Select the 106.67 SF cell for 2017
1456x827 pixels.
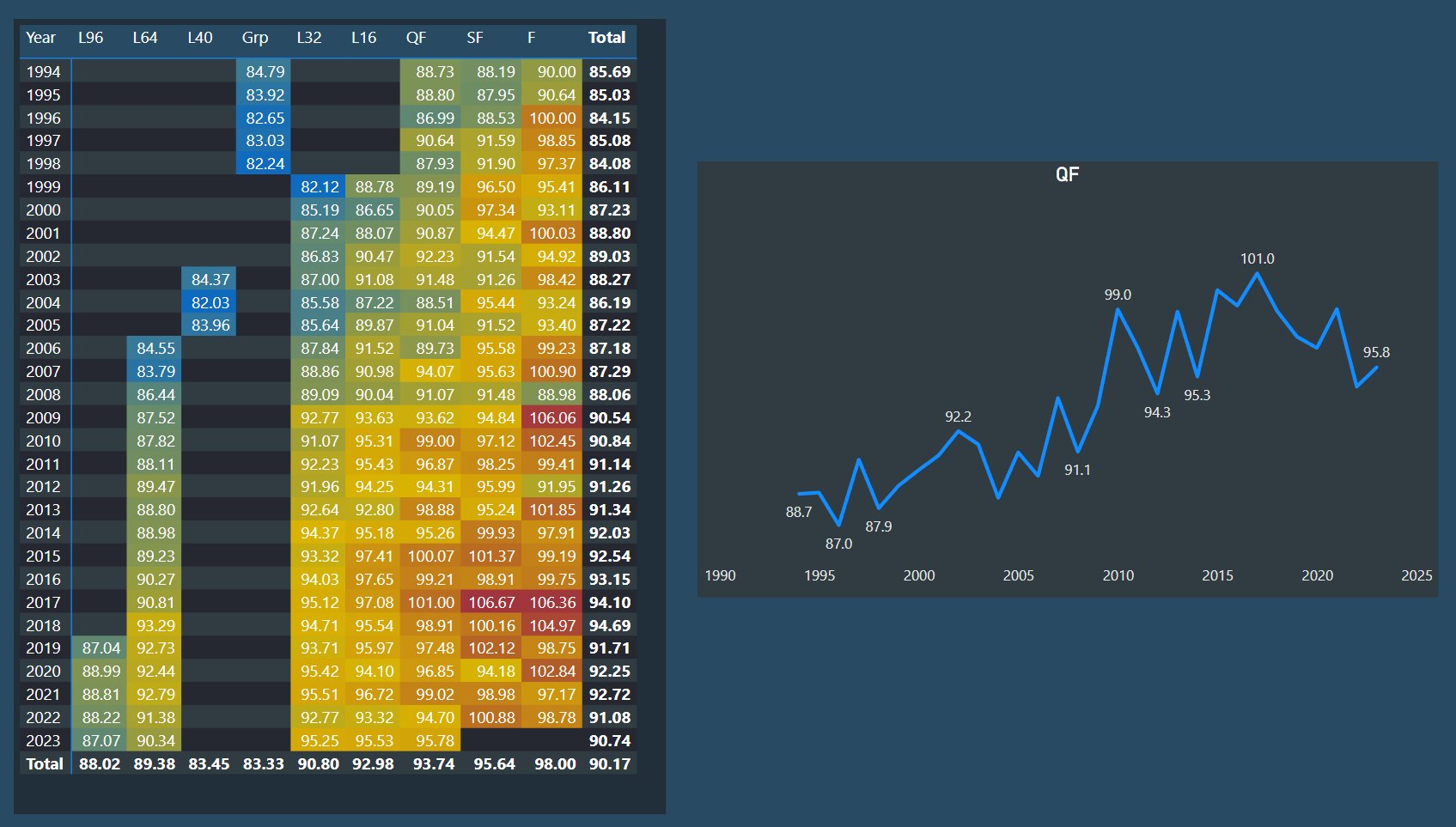pos(491,603)
